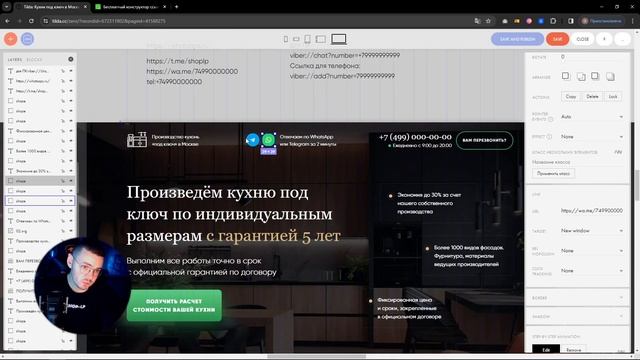Bookmark page with the star icon
Screen dimensions: 640x360
click(488, 21)
